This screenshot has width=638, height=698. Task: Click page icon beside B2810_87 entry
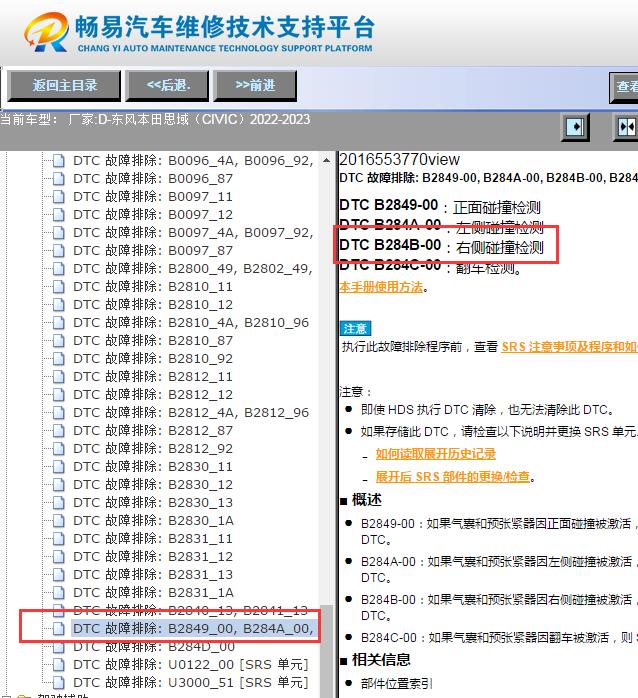[58, 341]
